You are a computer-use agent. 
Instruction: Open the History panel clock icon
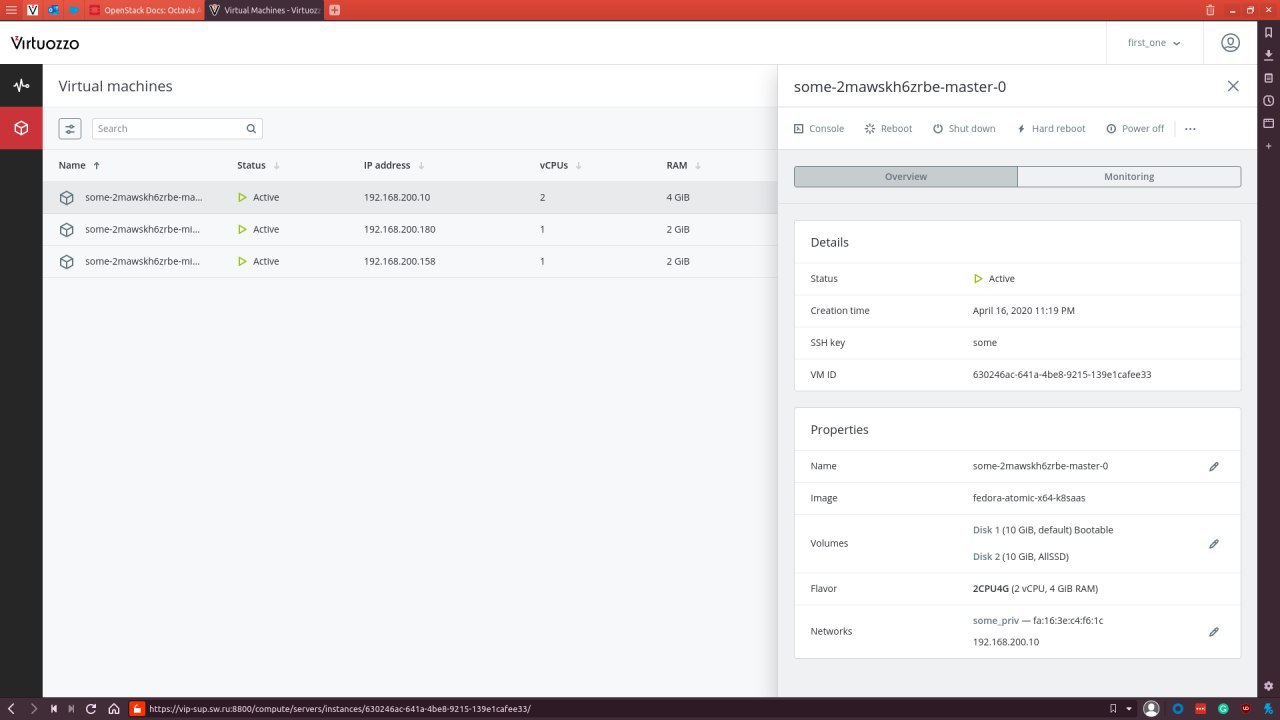(1268, 101)
